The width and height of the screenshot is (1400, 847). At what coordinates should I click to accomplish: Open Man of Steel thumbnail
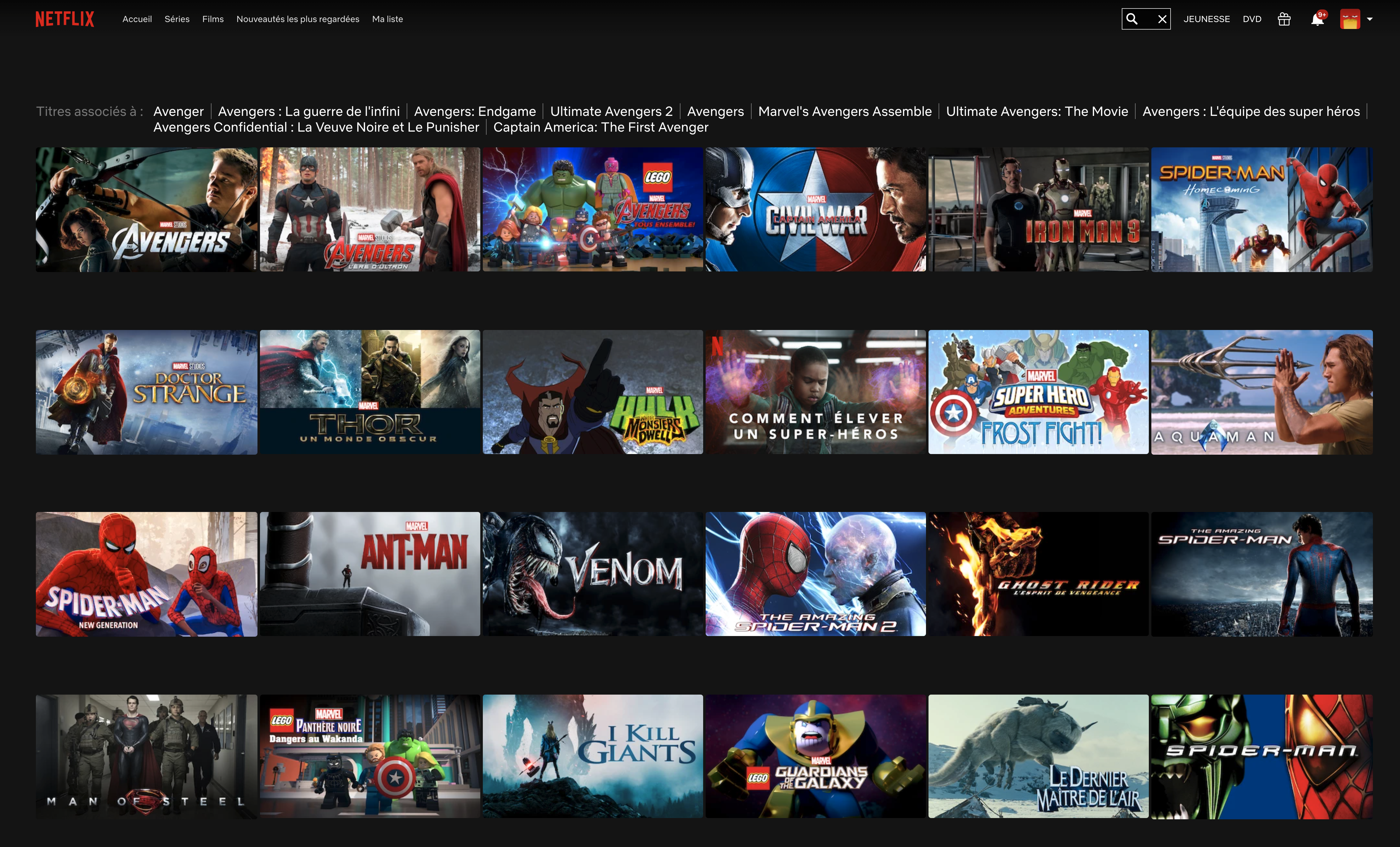pyautogui.click(x=147, y=757)
